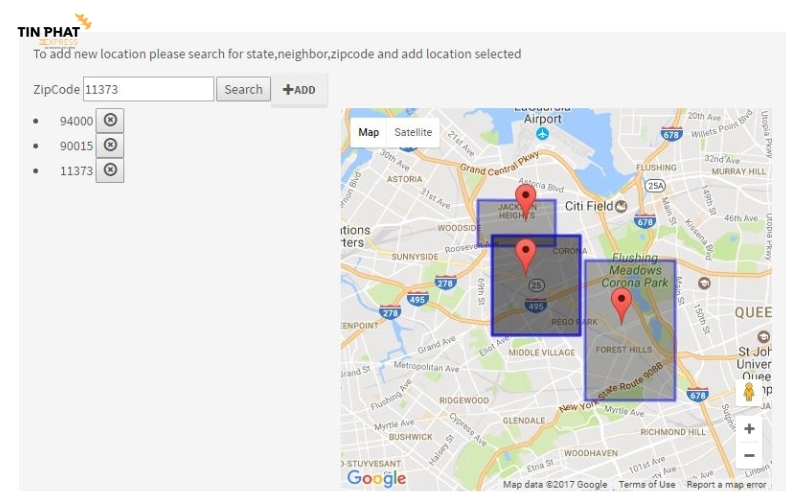Click the Middle Village map label
Screen dimensions: 800x500
[x=541, y=353]
